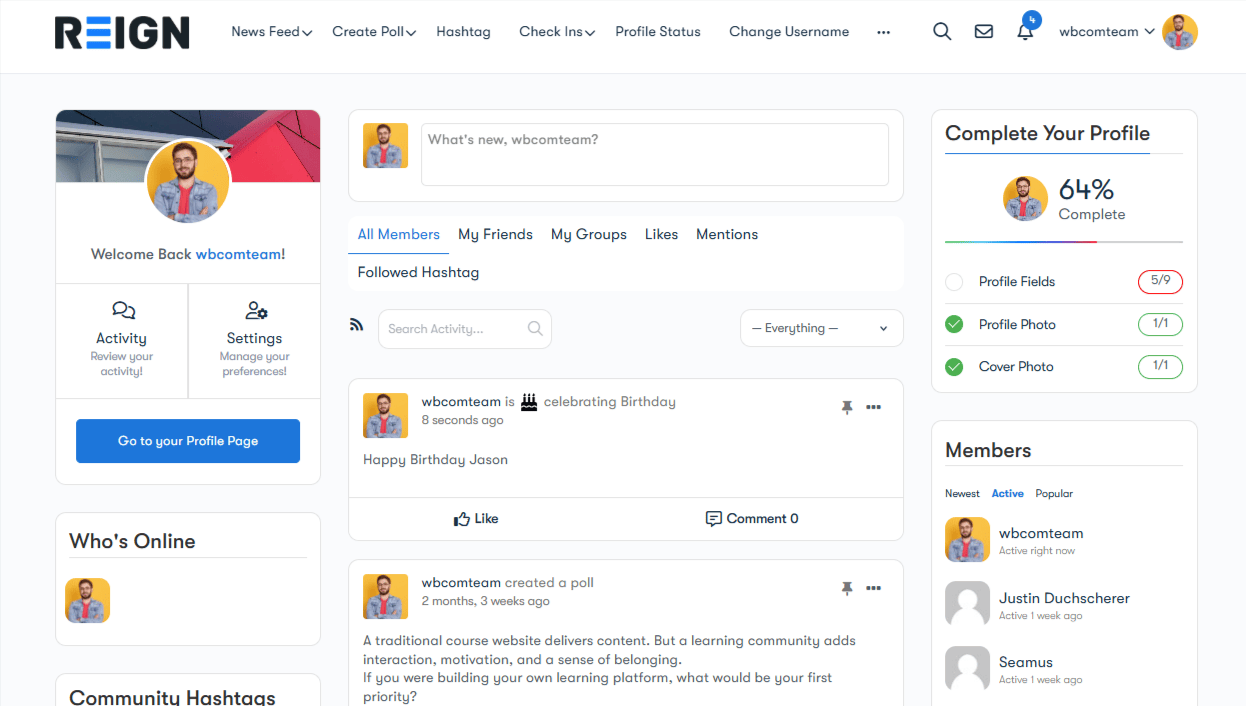
Task: Open the Everything activity filter dropdown
Action: (x=821, y=328)
